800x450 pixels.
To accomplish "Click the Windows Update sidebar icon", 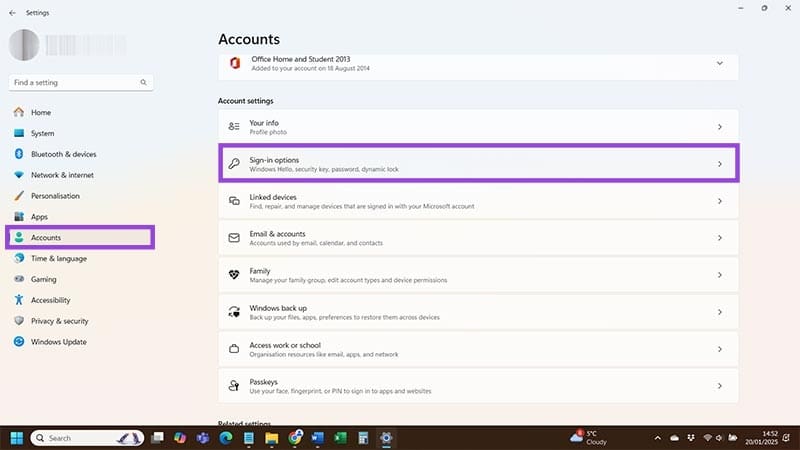I will [19, 342].
